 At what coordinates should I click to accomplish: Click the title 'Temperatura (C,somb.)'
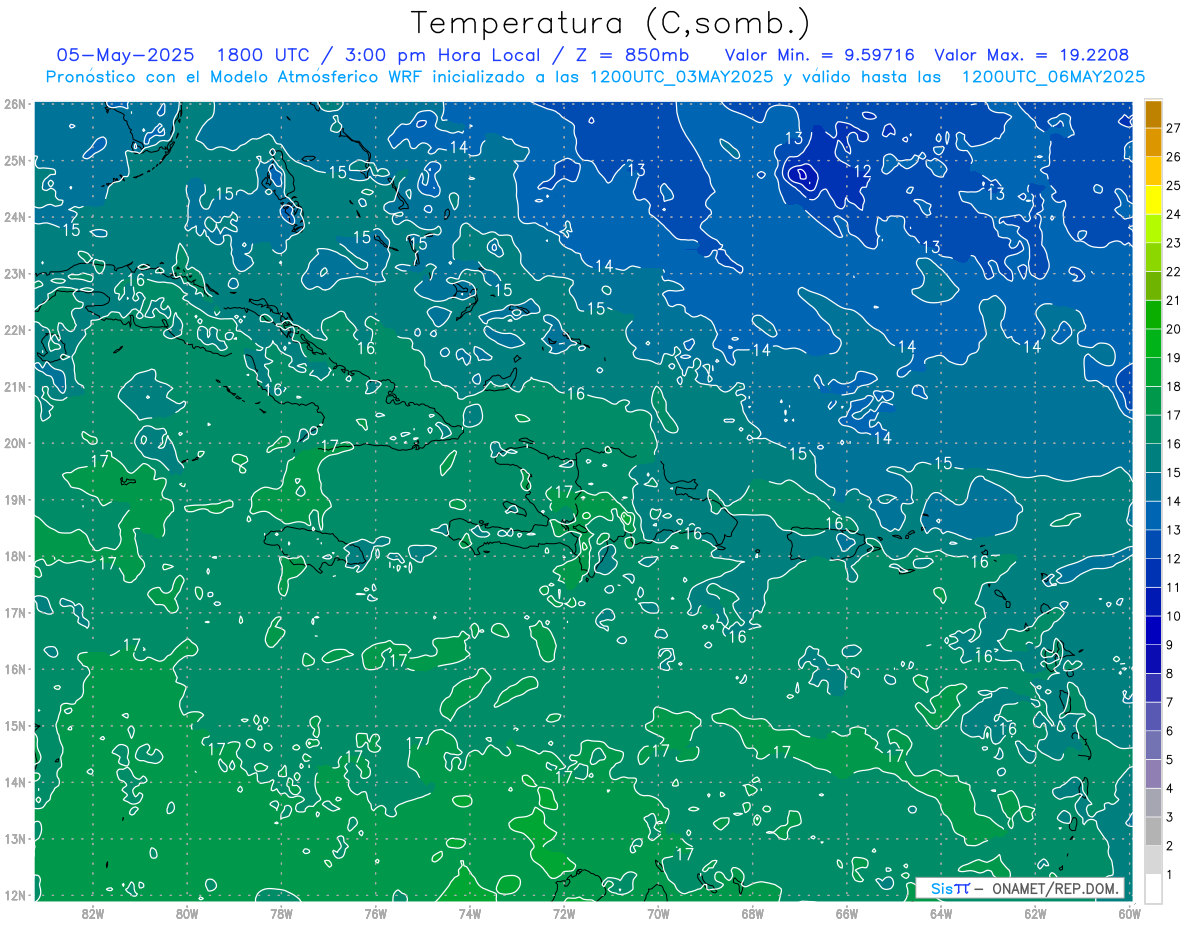(x=611, y=23)
